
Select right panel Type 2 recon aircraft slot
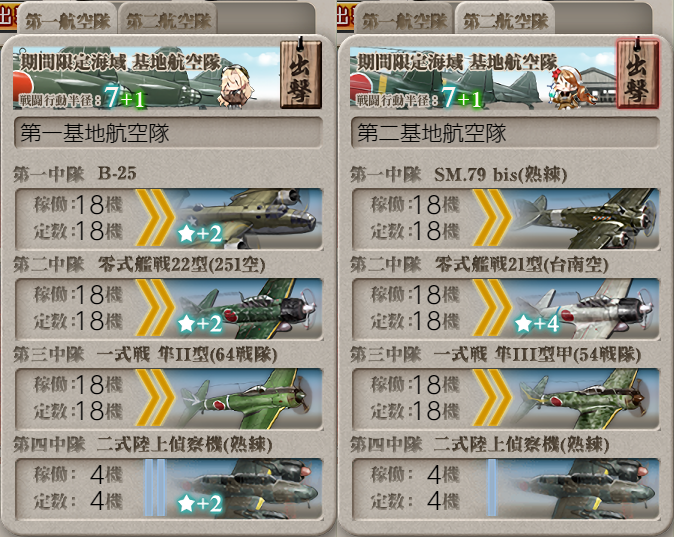click(506, 488)
